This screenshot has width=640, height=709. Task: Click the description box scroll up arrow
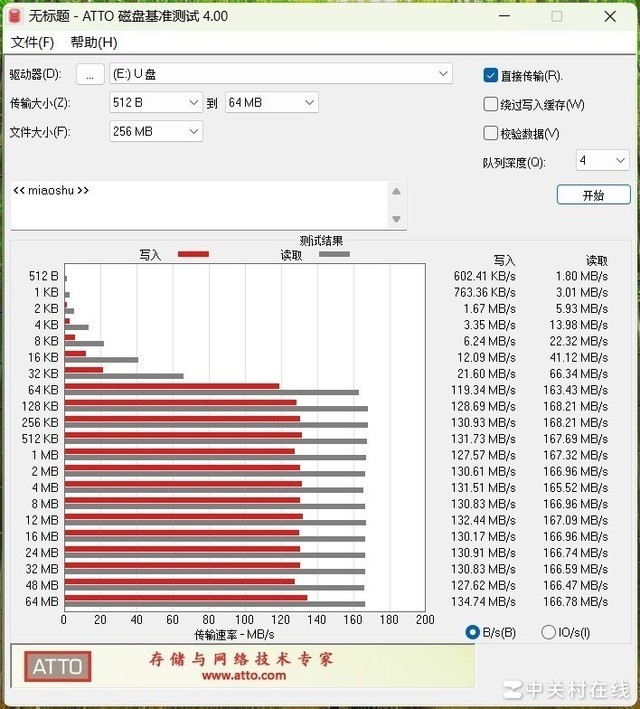(396, 191)
